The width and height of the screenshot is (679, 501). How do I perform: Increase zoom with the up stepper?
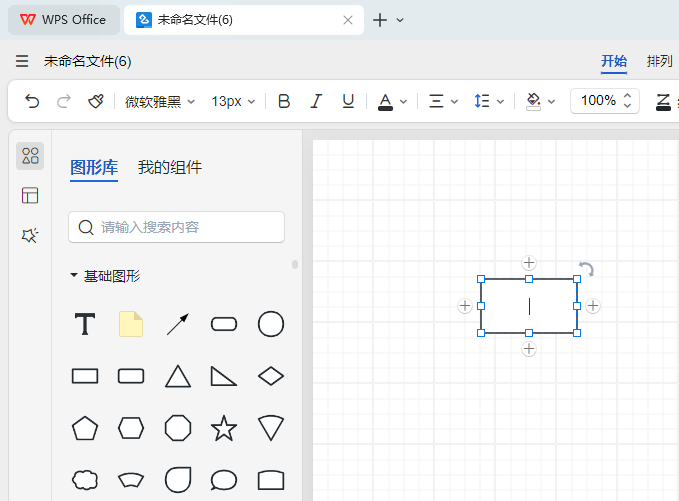click(x=627, y=96)
